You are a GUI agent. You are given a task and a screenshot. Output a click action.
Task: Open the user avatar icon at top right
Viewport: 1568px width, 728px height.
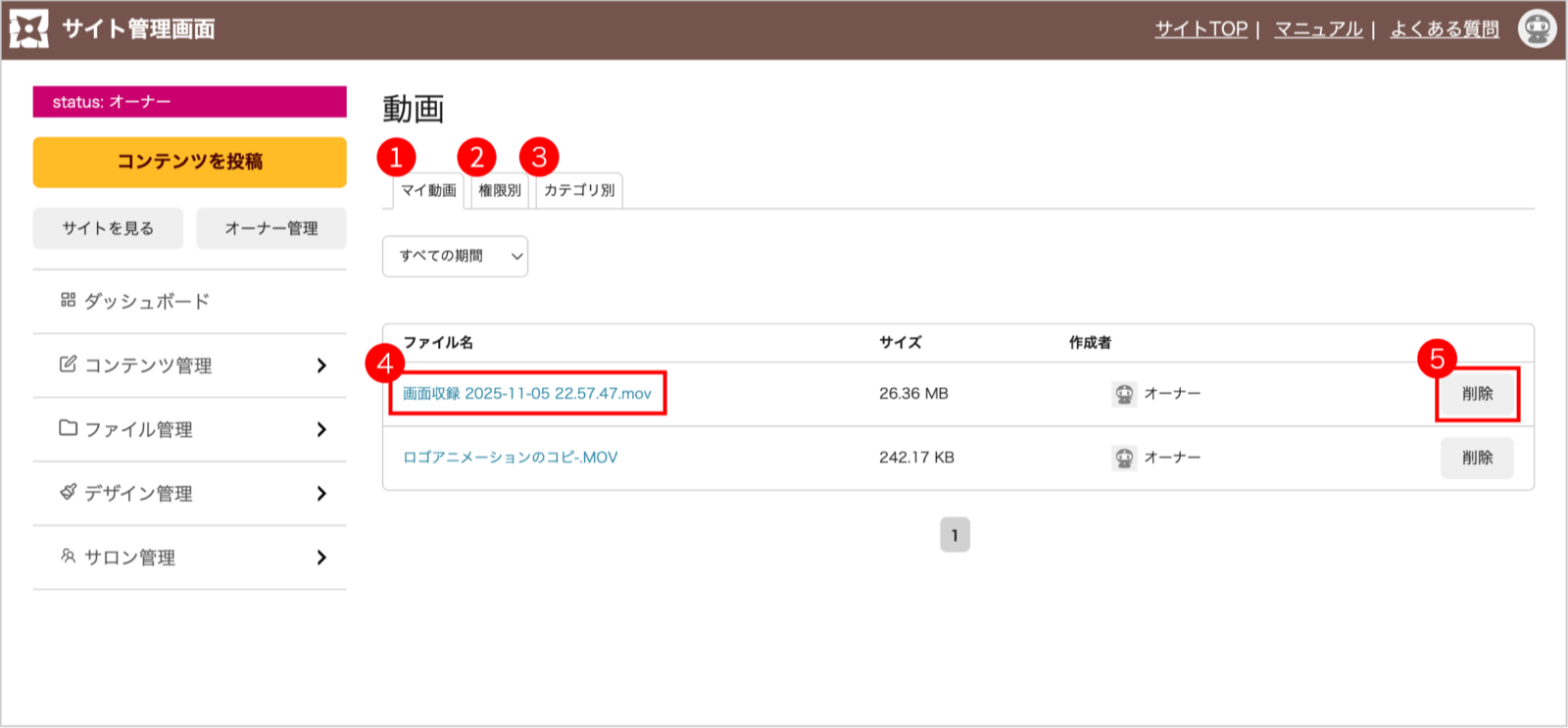1536,29
